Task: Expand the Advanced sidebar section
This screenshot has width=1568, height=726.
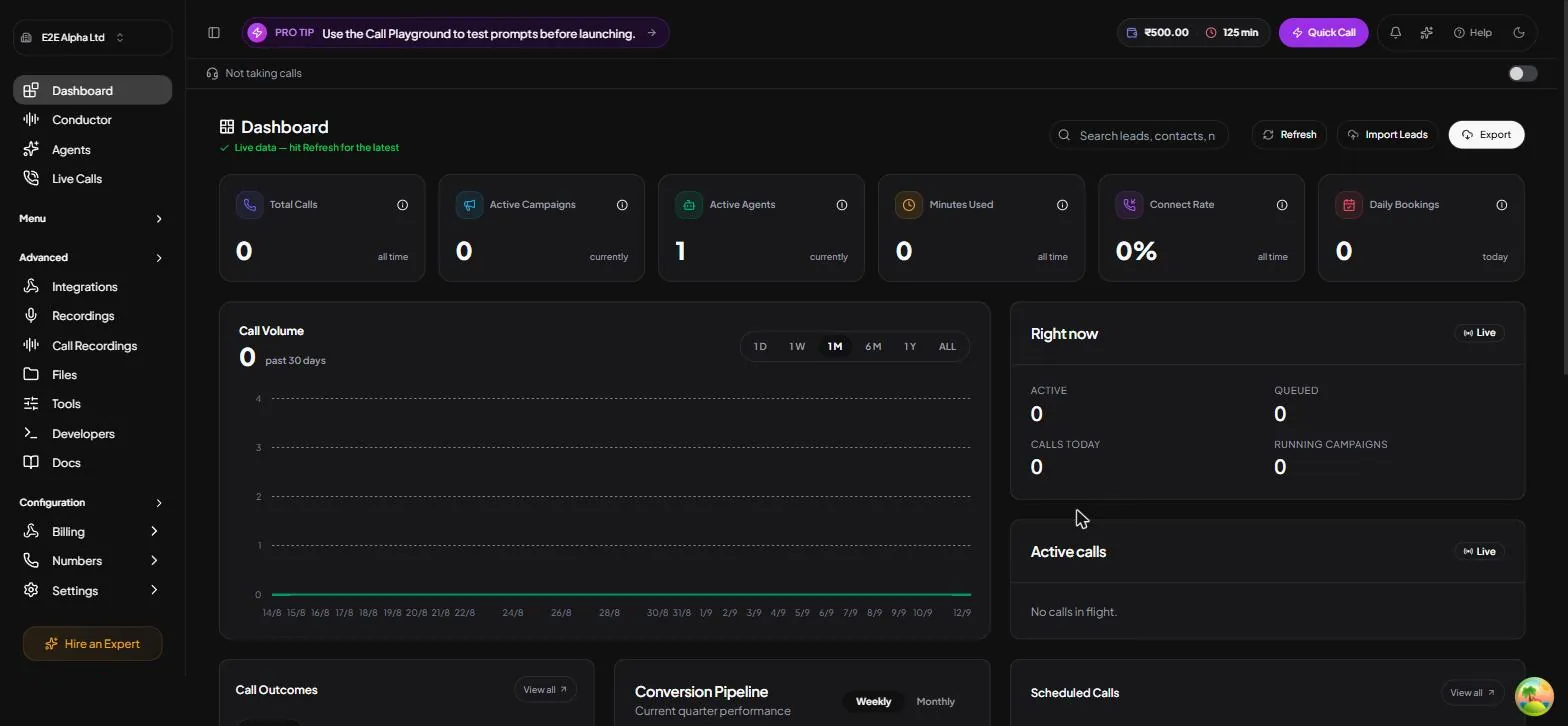Action: tap(91, 258)
